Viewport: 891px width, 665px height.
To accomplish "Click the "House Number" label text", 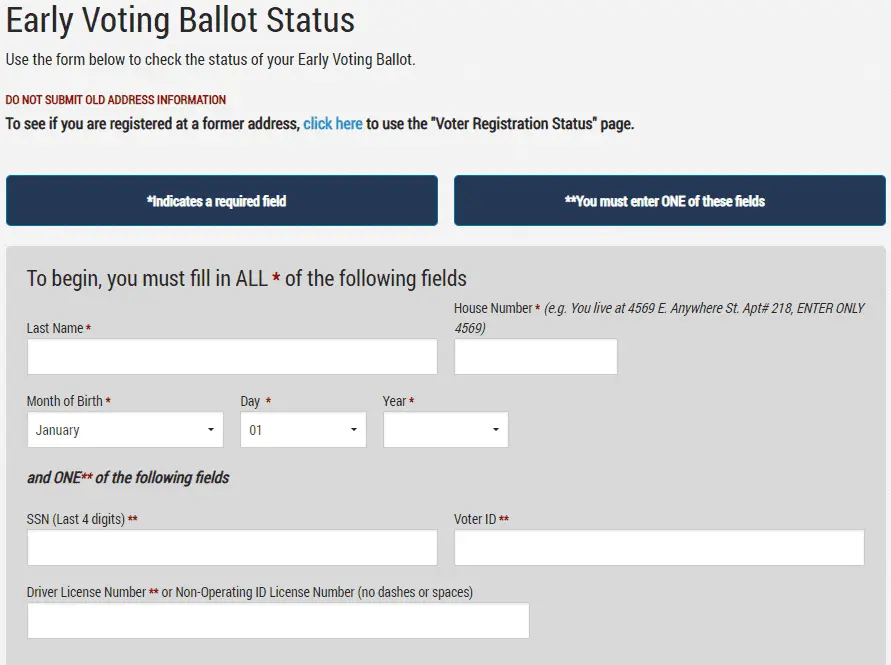I will pos(493,308).
